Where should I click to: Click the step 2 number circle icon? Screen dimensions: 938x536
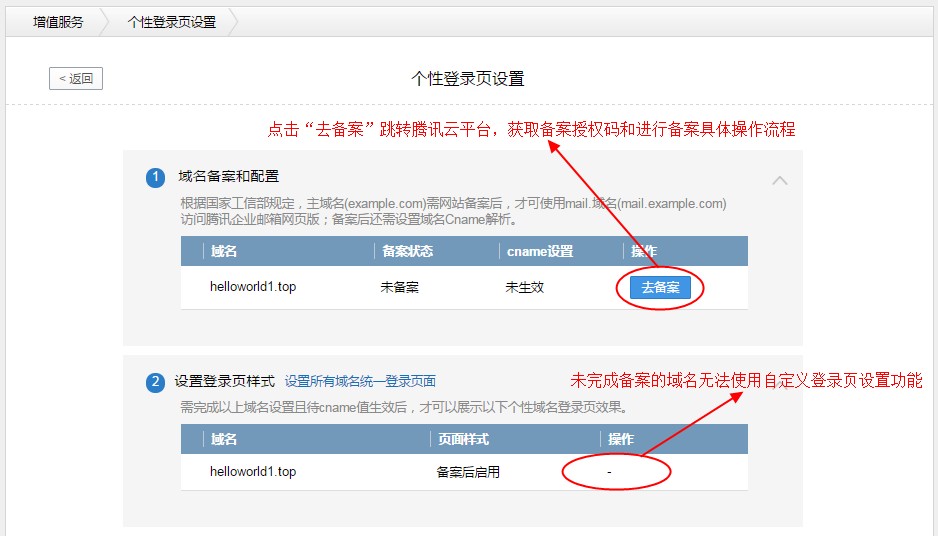(155, 382)
